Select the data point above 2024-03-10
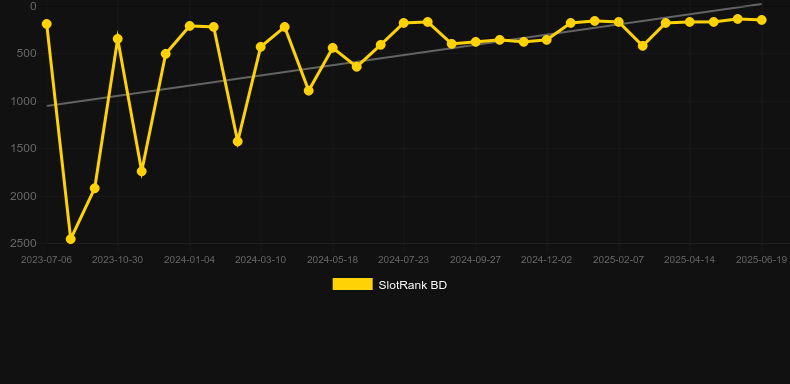The image size is (790, 384). pos(260,47)
